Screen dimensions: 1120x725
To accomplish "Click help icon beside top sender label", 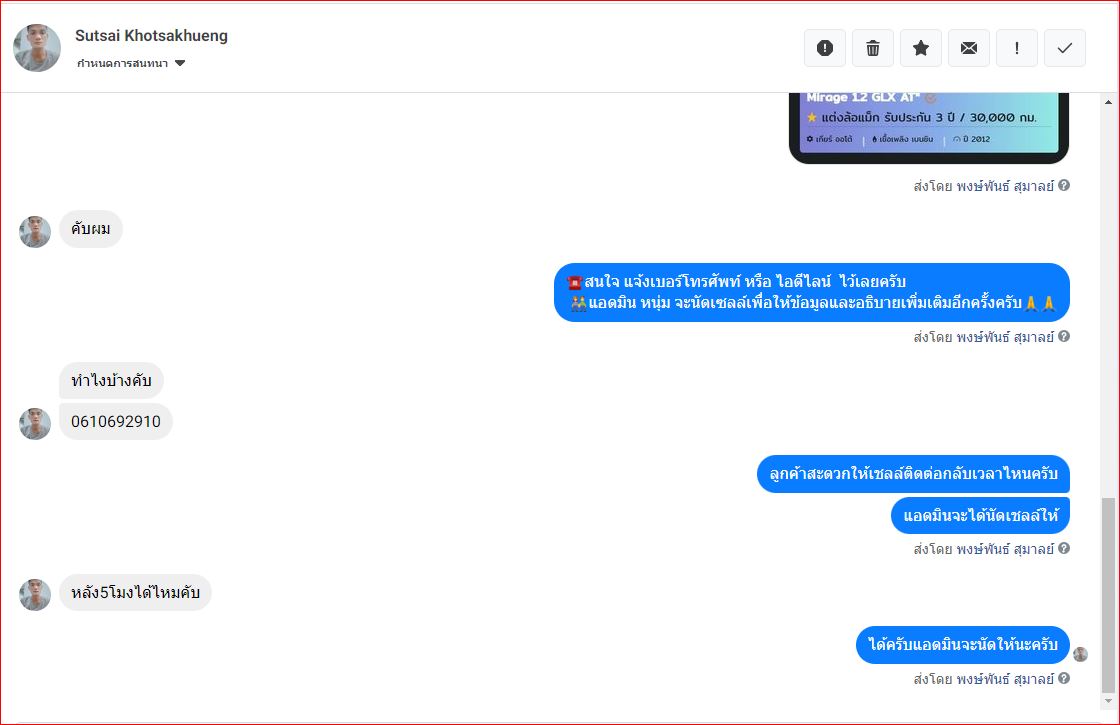I will tap(1064, 186).
